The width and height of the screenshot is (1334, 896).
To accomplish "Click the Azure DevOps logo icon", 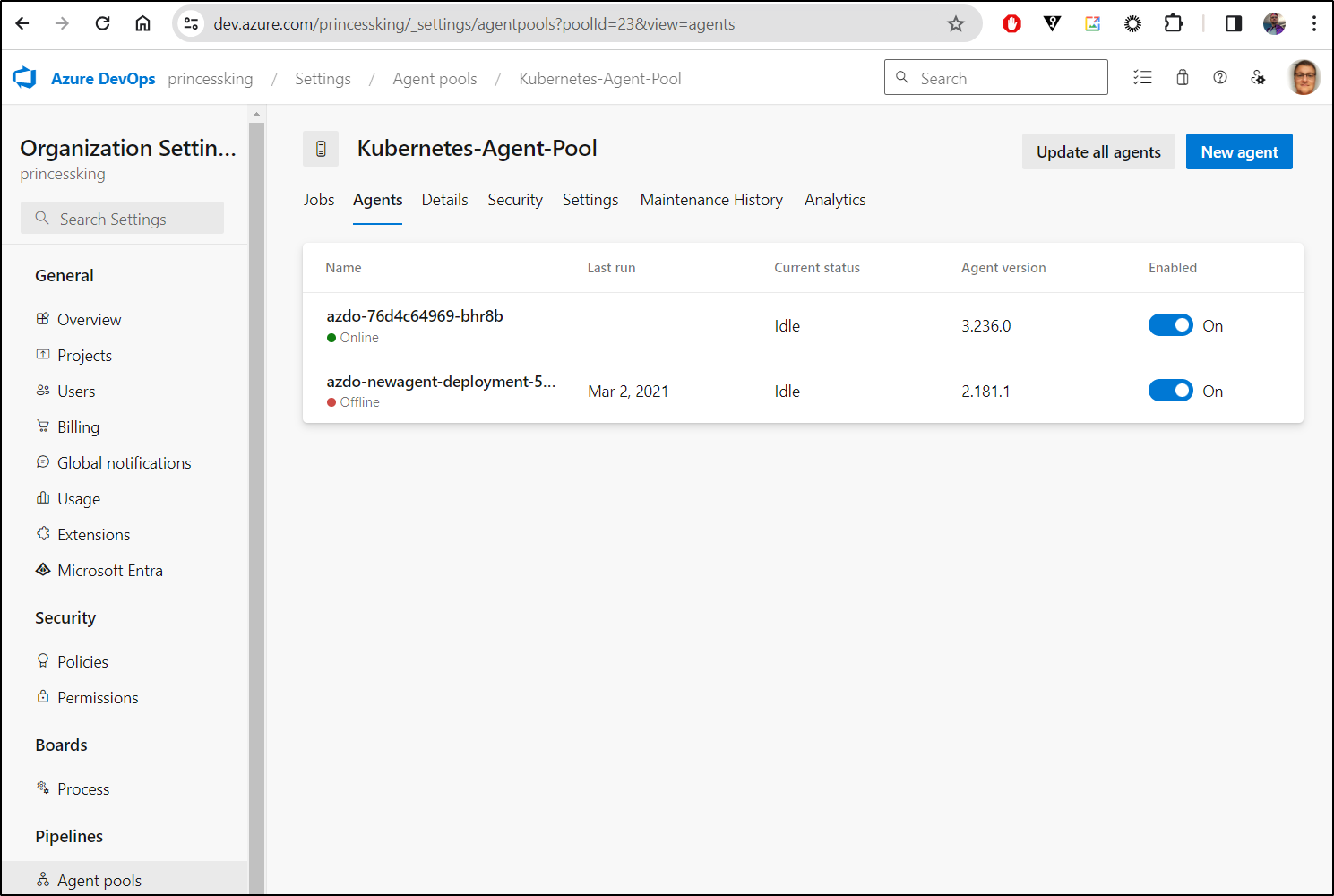I will pyautogui.click(x=25, y=78).
